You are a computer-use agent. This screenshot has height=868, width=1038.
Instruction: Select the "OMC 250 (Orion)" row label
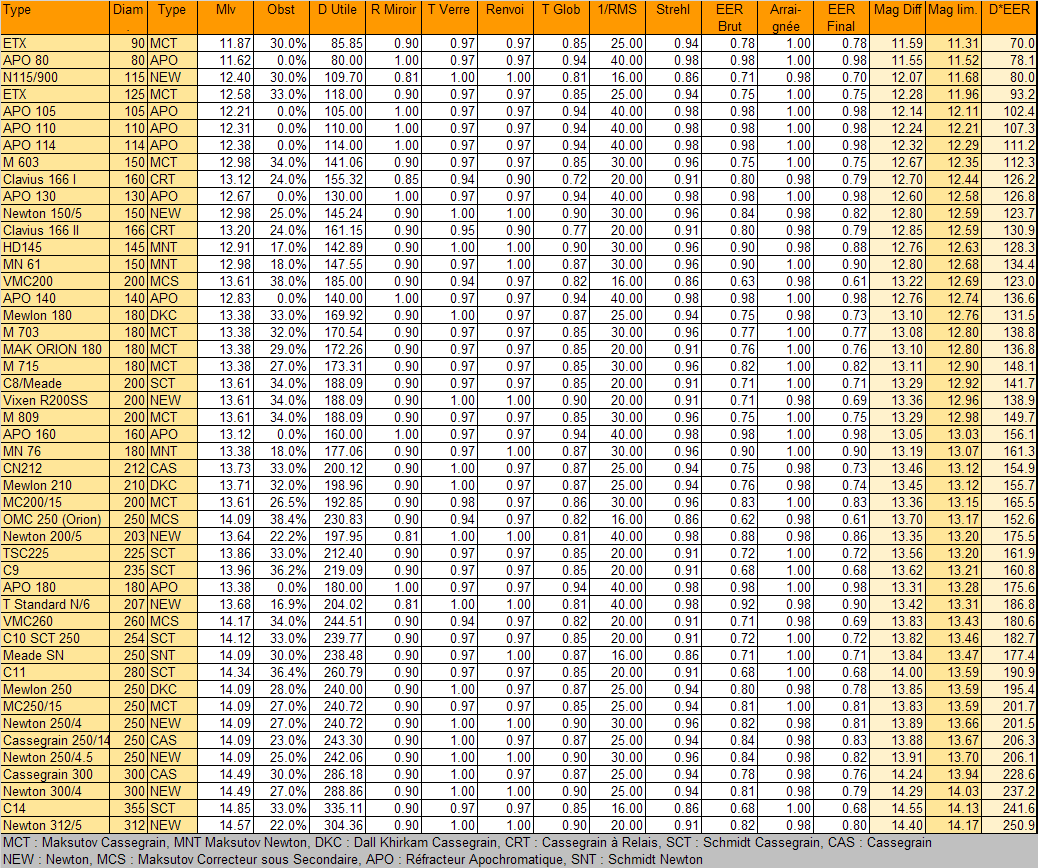55,519
